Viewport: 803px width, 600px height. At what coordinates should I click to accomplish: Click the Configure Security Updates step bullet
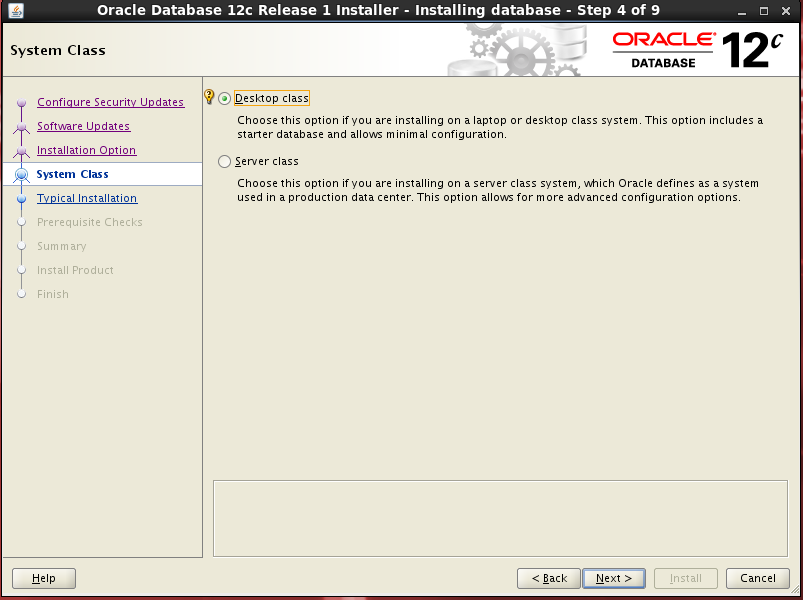tap(22, 103)
